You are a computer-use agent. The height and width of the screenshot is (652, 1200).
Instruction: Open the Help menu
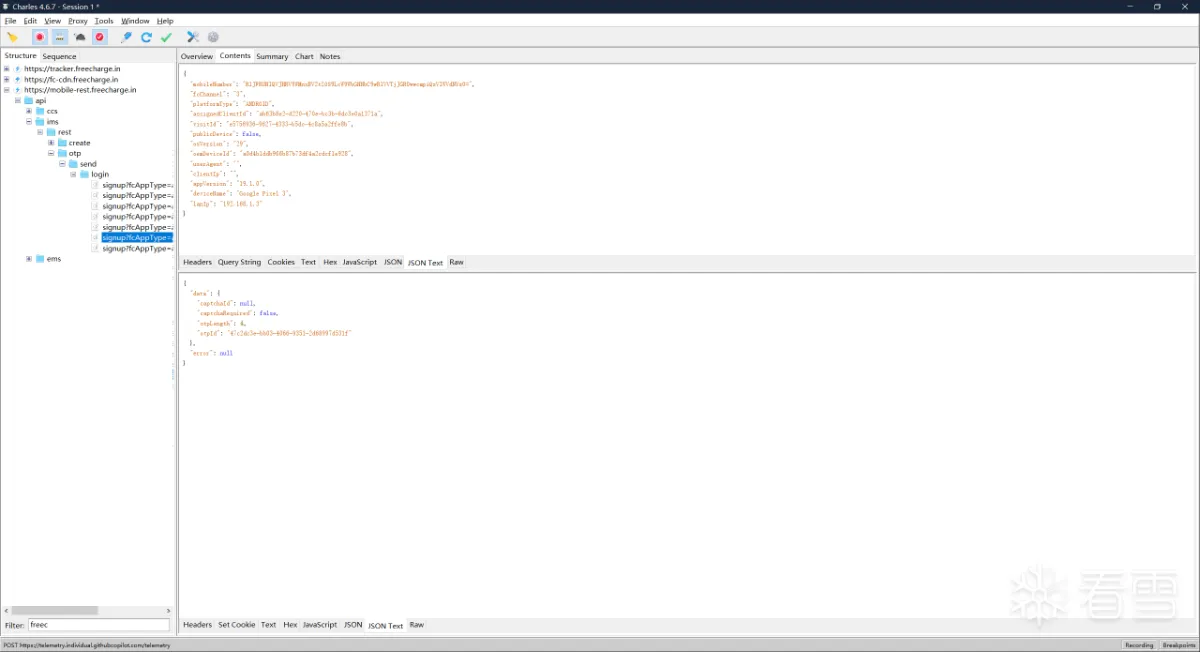(x=164, y=21)
